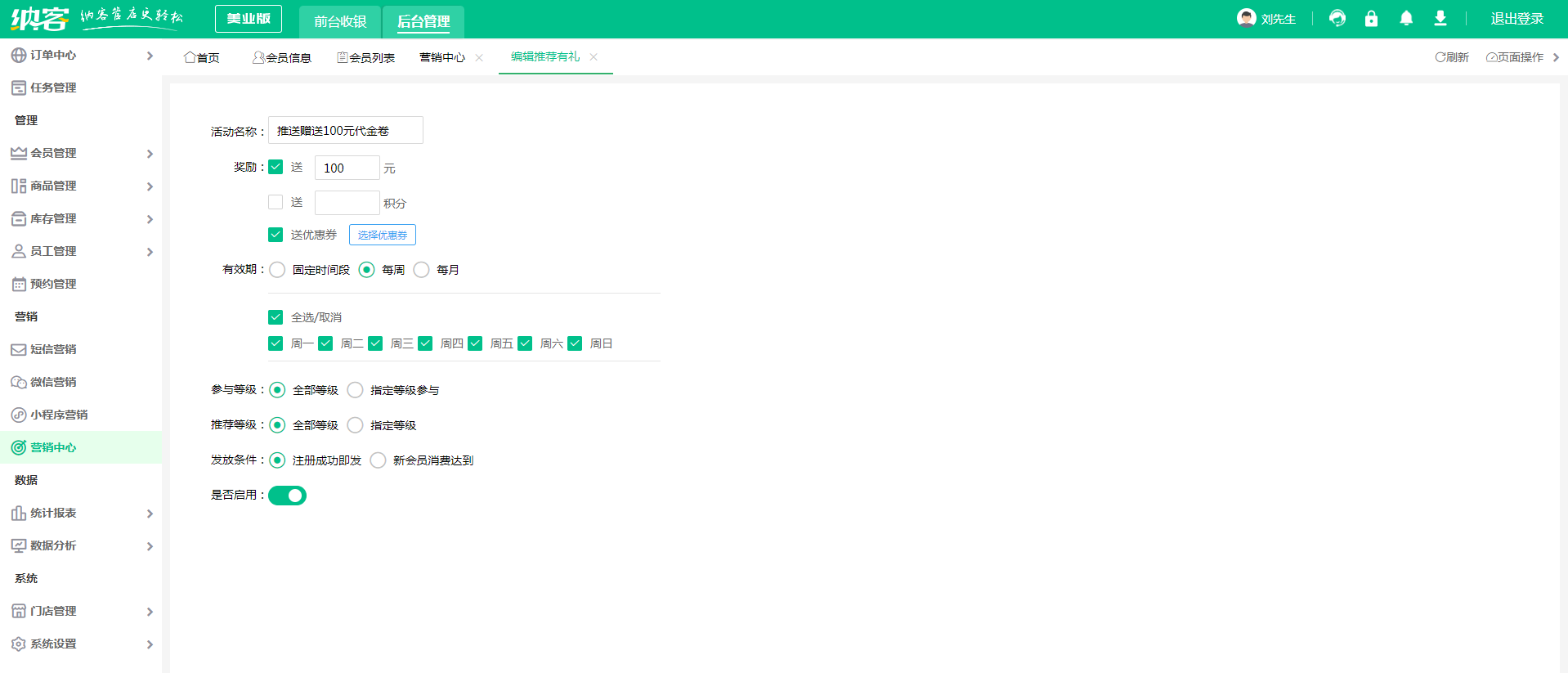Image resolution: width=1568 pixels, height=673 pixels.
Task: Click the download icon in header
Action: (1440, 18)
